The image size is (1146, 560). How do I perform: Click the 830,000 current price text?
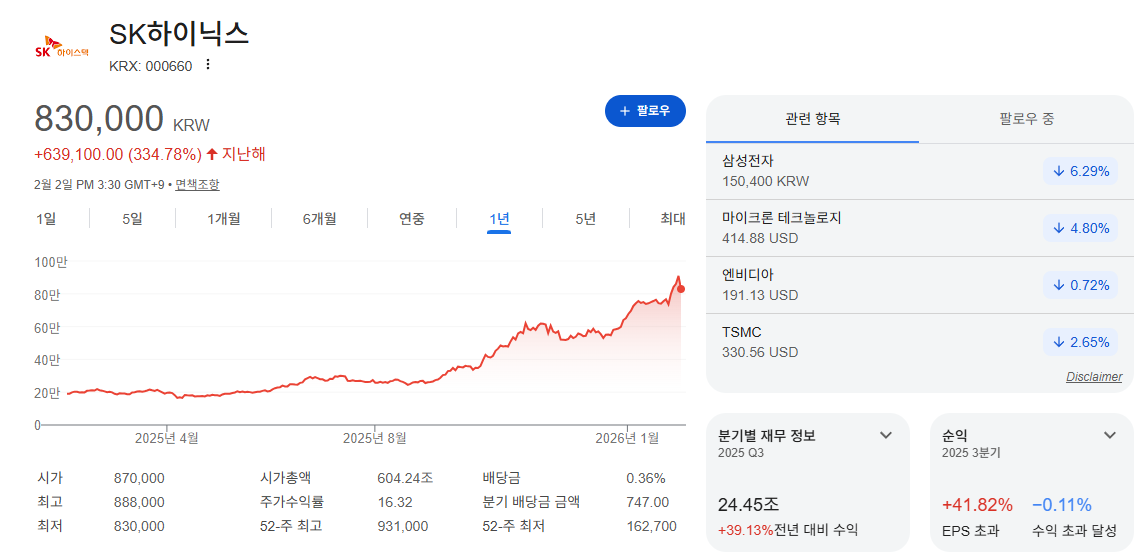click(x=99, y=118)
